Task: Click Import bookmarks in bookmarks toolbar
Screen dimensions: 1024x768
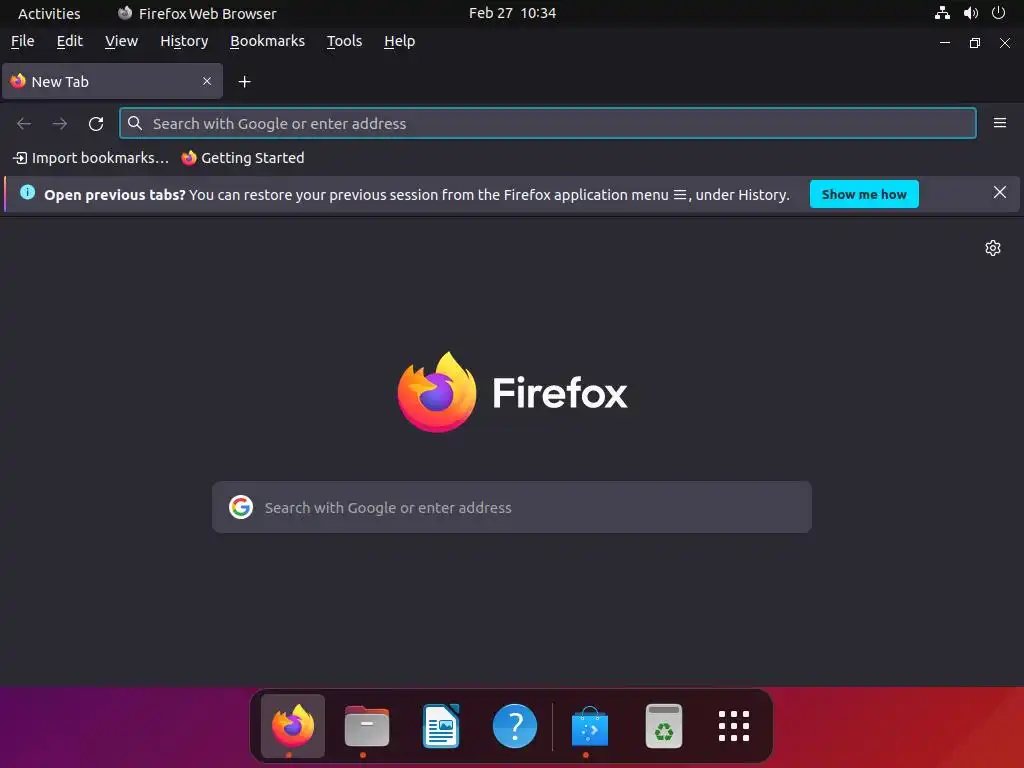Action: pos(91,158)
